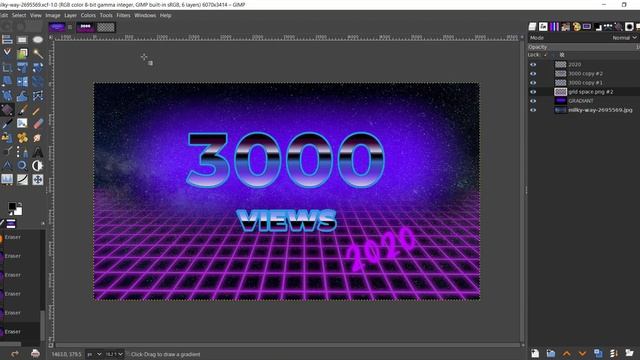
Task: Select the Fuzzy Select wand tool
Action: 38,53
